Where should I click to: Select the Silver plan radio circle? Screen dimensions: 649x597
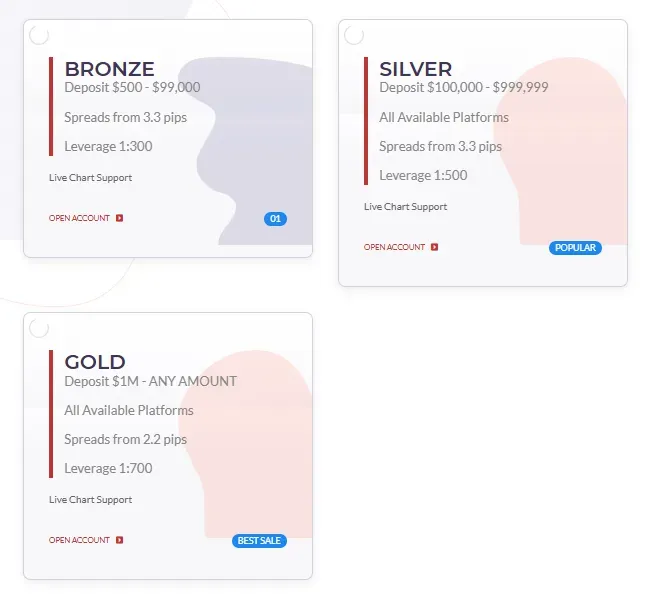point(354,36)
